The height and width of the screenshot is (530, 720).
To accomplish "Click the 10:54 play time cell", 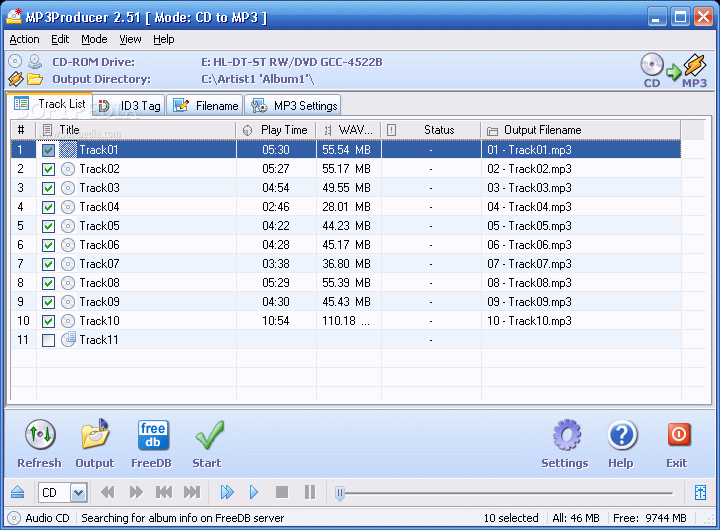I will click(x=276, y=321).
